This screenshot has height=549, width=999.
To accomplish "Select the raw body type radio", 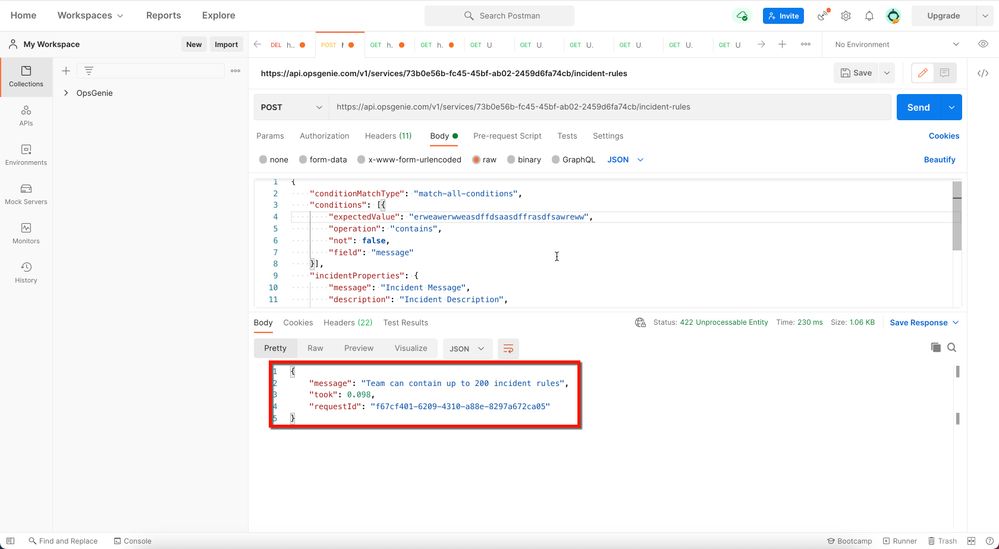I will pyautogui.click(x=476, y=160).
